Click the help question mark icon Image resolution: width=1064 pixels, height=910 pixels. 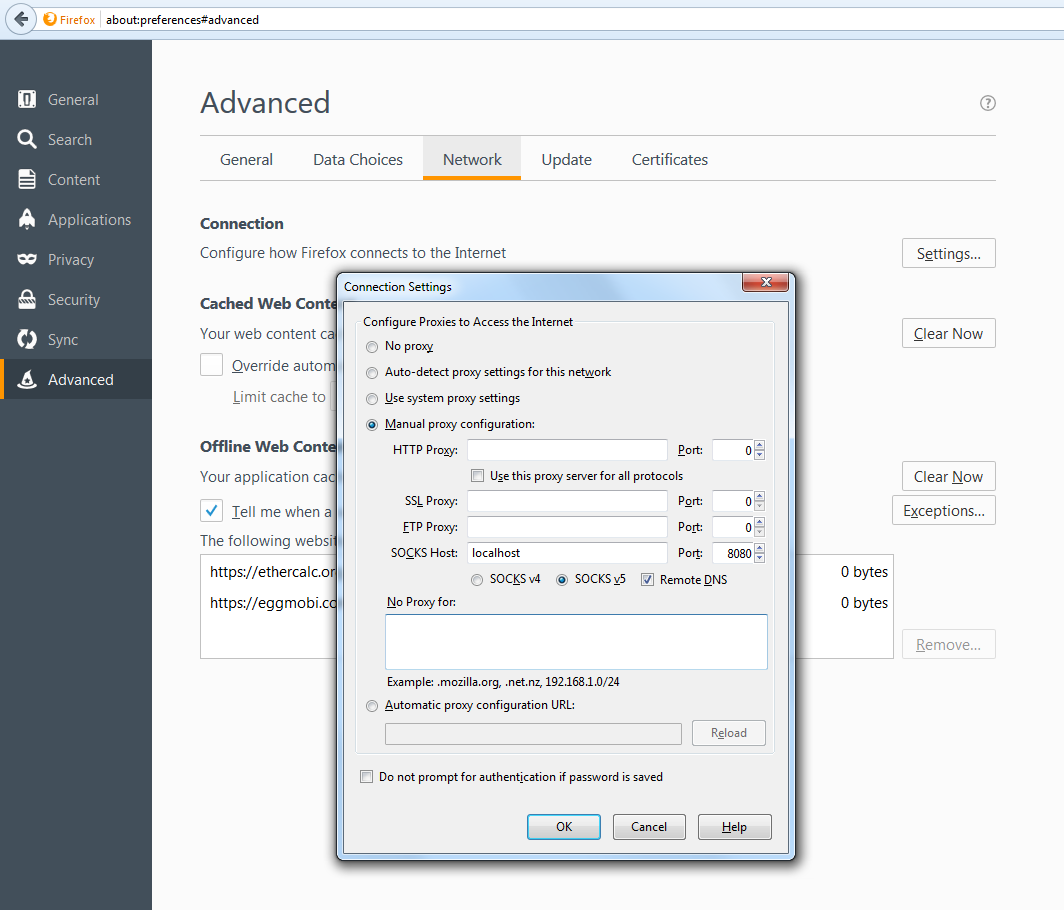(987, 103)
